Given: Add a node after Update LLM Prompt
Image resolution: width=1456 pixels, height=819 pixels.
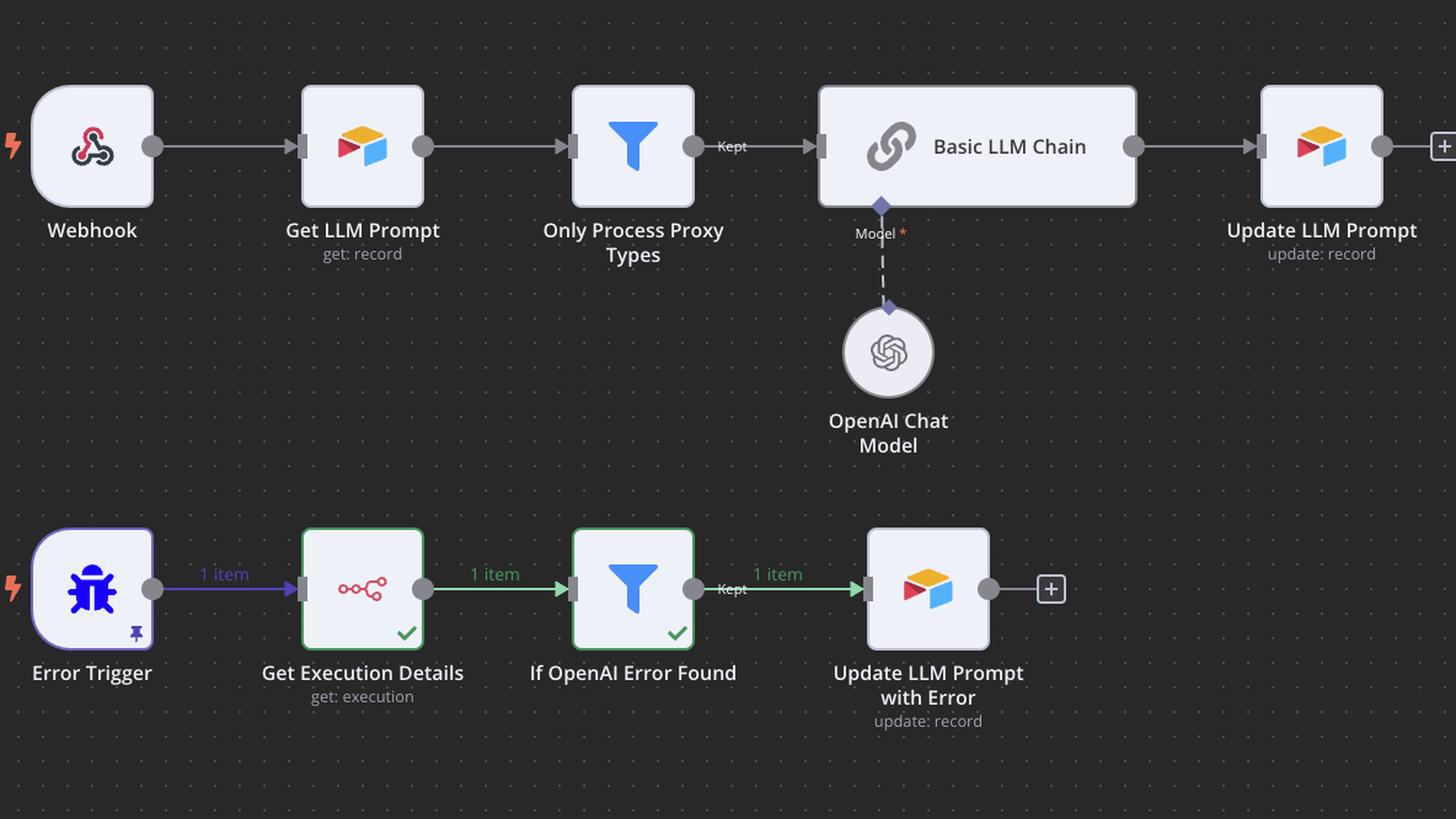Looking at the screenshot, I should (1443, 146).
